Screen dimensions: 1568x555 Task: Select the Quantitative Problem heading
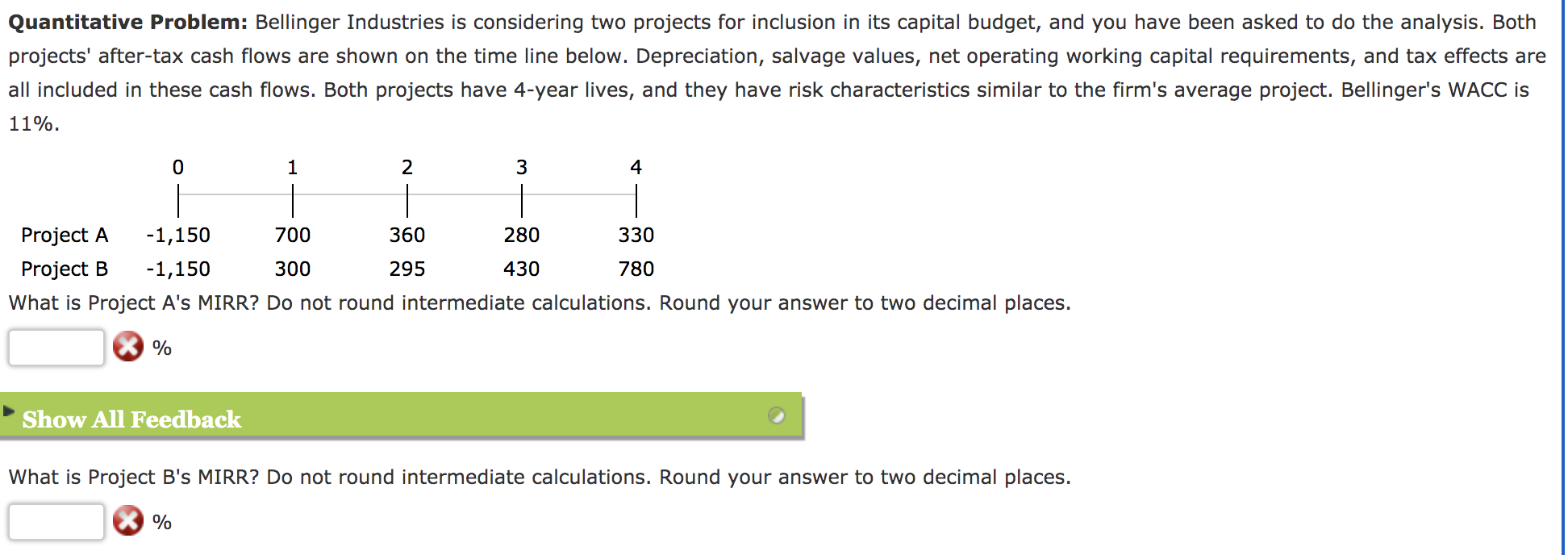tap(125, 22)
